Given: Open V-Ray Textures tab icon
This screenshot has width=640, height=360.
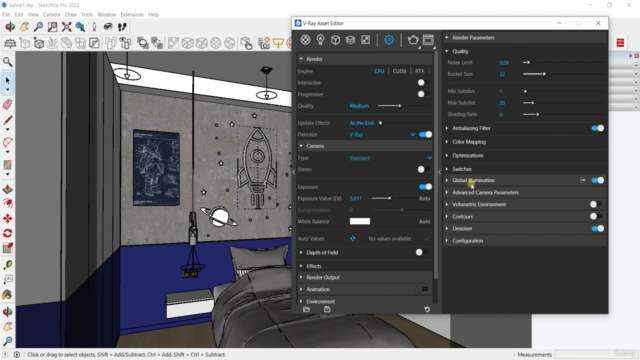Looking at the screenshot, I should click(x=365, y=40).
